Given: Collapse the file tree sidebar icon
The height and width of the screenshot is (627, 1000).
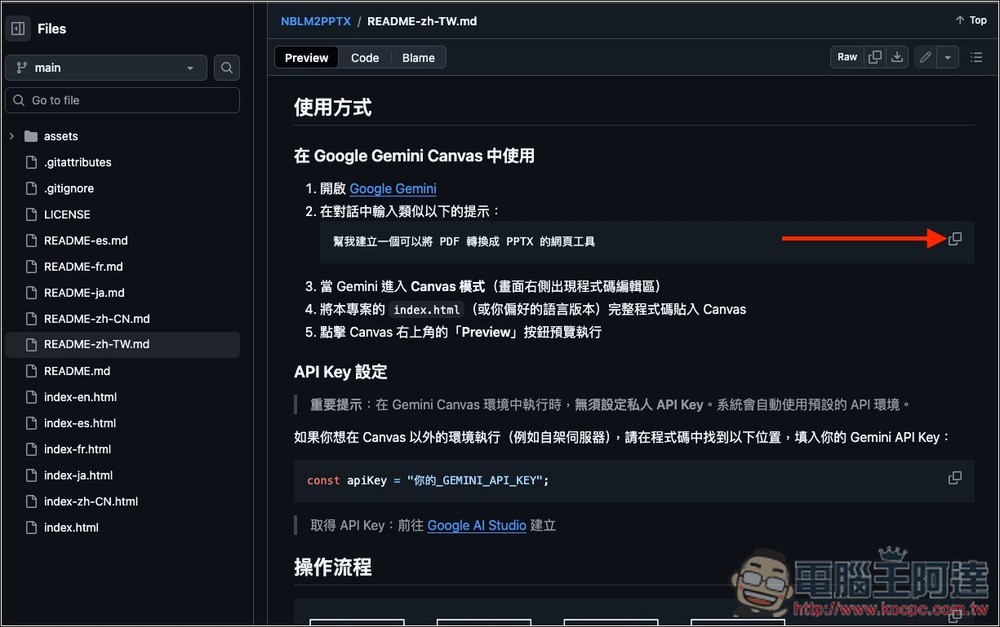Looking at the screenshot, I should point(18,29).
